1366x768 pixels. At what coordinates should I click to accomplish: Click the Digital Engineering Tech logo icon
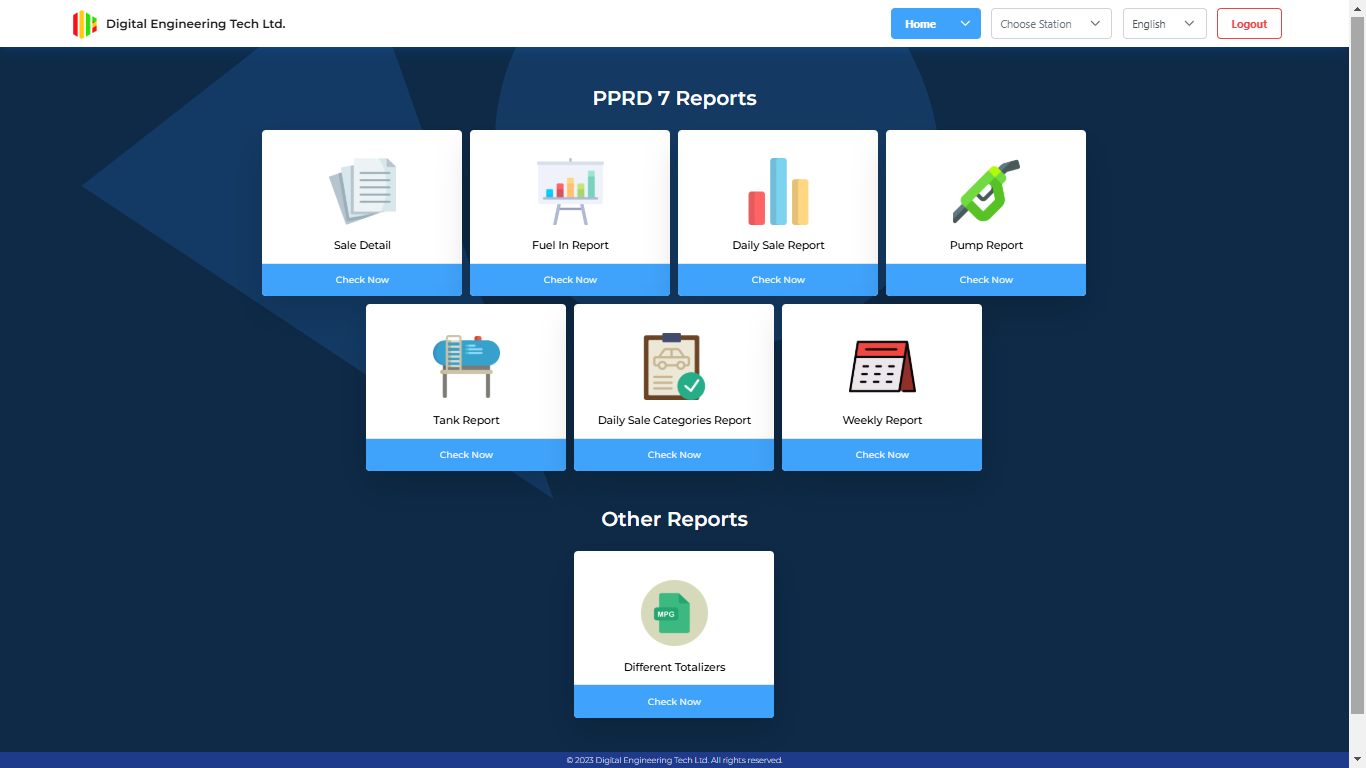tap(85, 24)
